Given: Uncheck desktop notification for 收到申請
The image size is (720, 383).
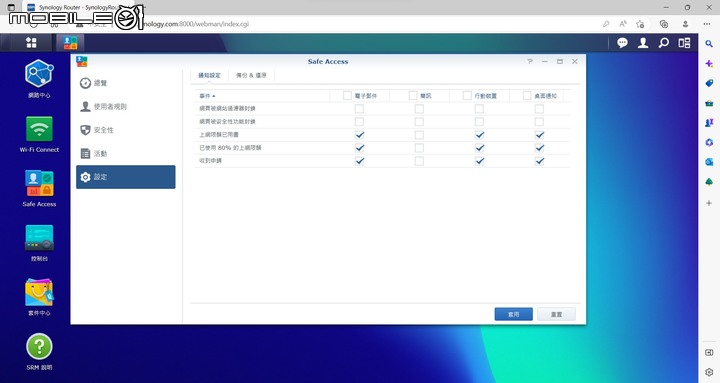Looking at the screenshot, I should [x=540, y=161].
